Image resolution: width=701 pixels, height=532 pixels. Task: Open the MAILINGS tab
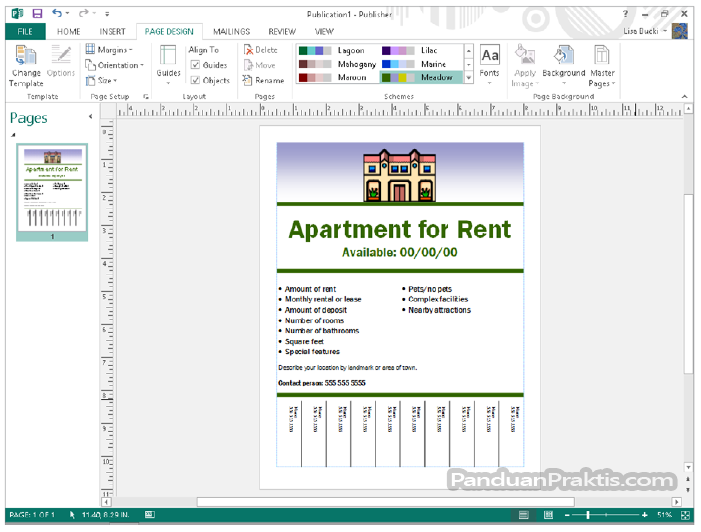[x=231, y=31]
